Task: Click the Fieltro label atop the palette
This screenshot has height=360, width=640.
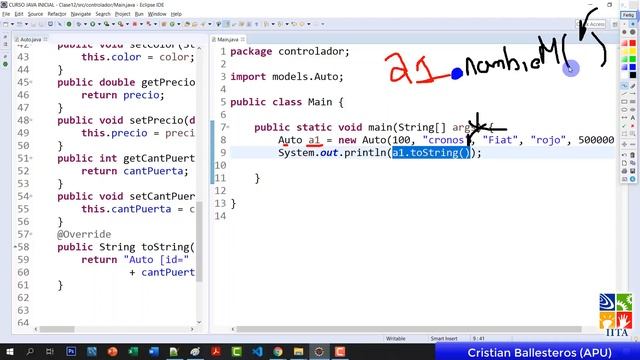Action: tap(628, 15)
